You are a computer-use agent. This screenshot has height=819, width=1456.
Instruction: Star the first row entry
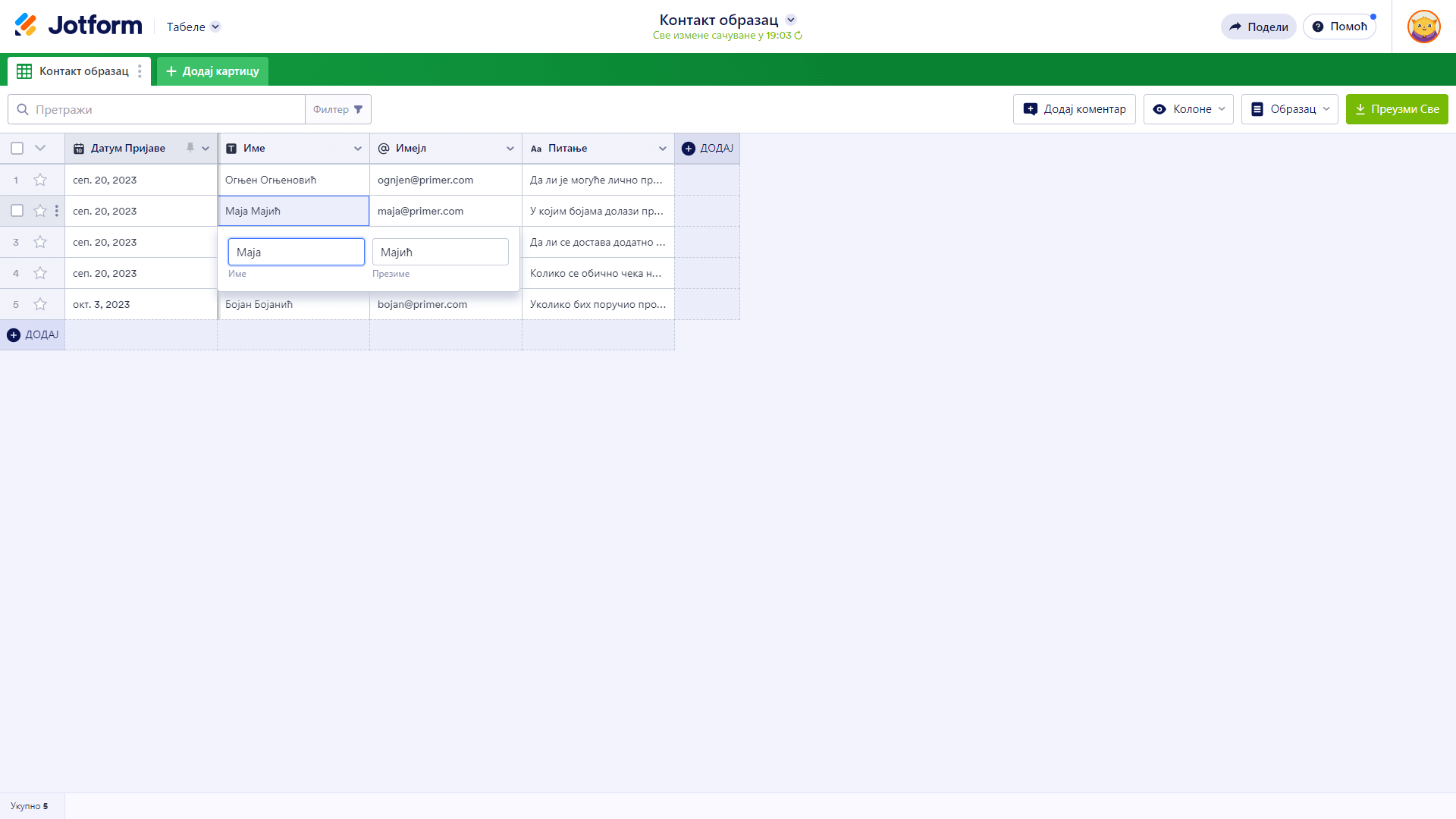40,180
